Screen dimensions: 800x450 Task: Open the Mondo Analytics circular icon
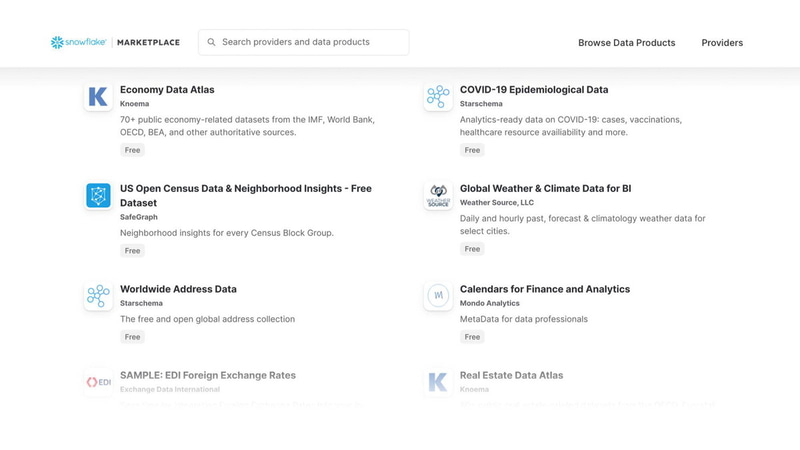pyautogui.click(x=438, y=296)
